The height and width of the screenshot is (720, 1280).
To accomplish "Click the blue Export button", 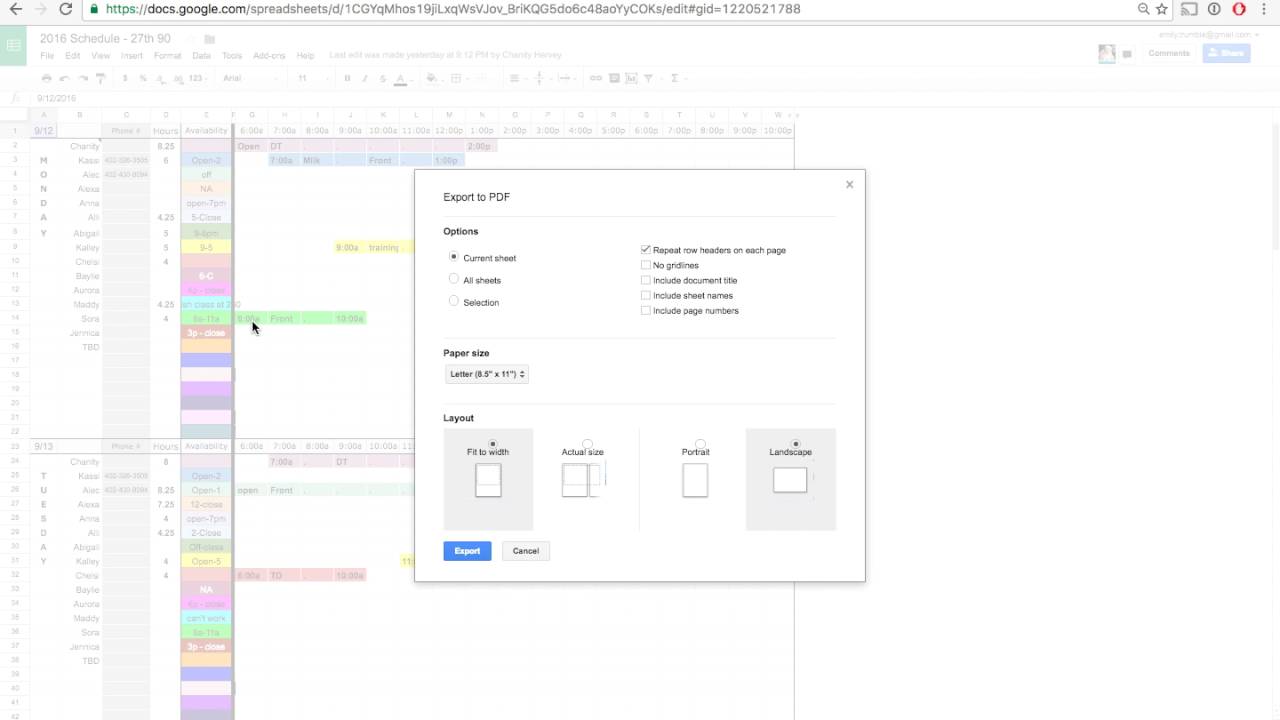I will coord(467,551).
